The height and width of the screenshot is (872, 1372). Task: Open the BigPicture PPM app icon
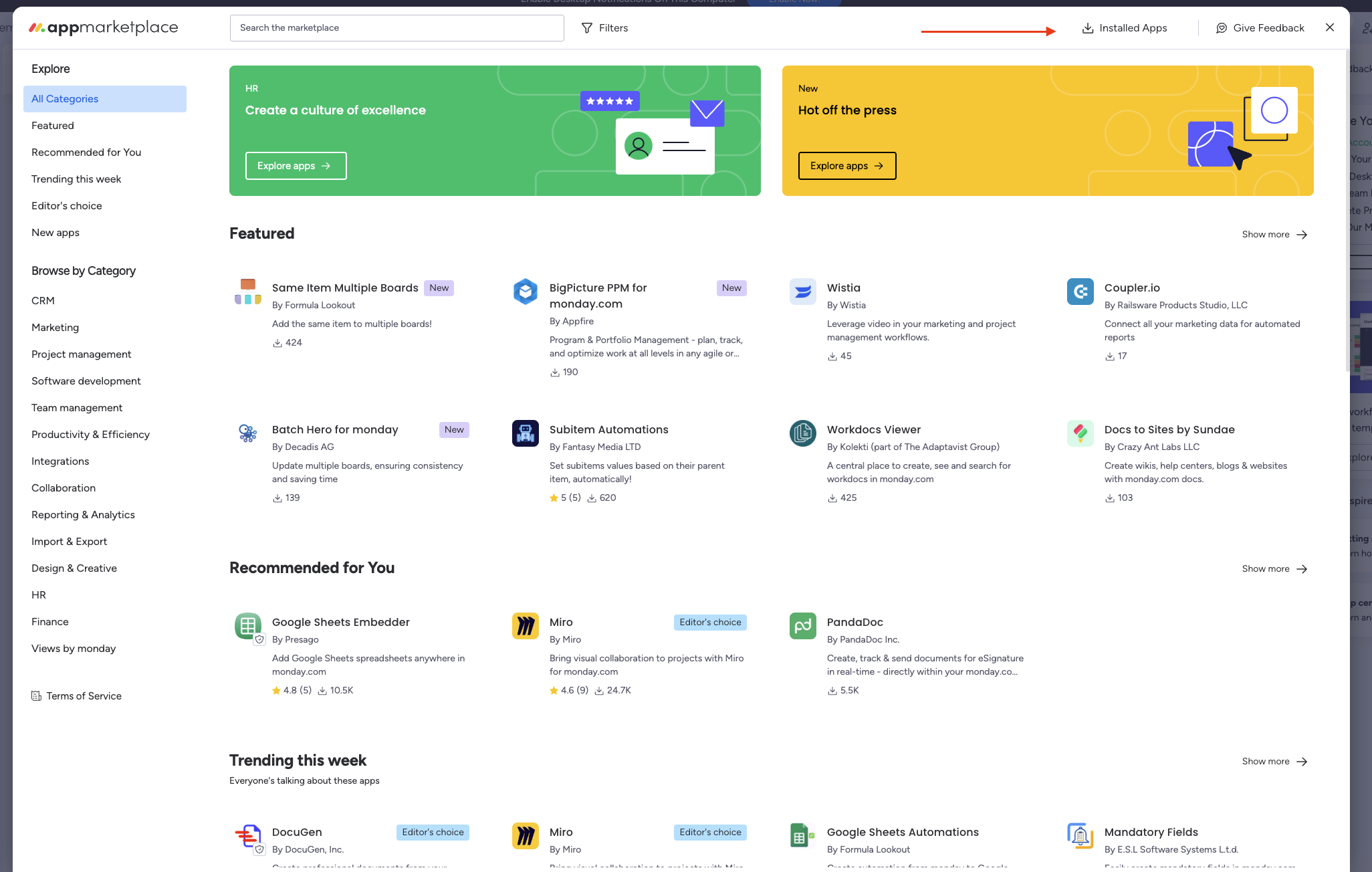[x=526, y=292]
